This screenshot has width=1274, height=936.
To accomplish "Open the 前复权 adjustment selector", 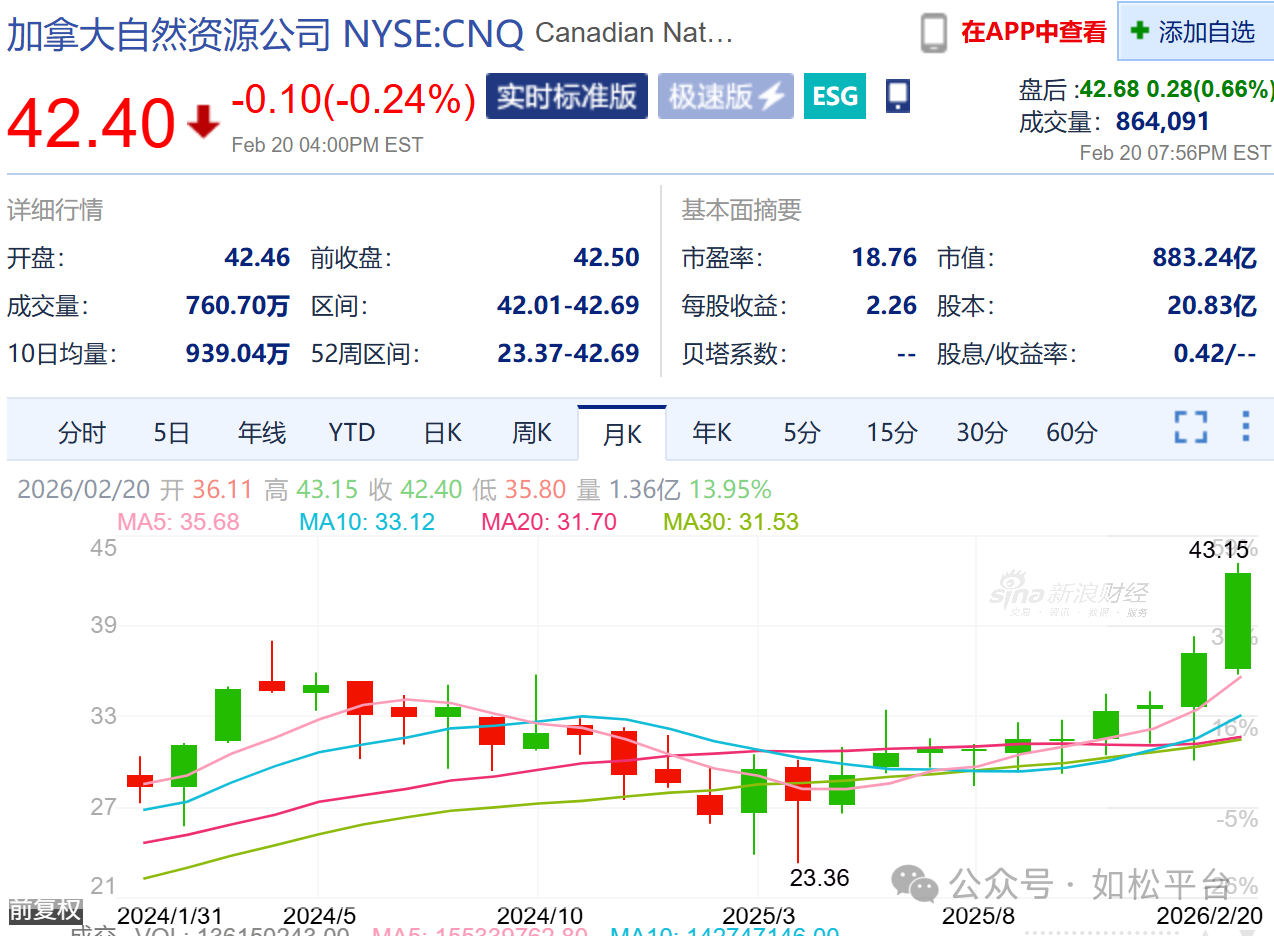I will 44,910.
